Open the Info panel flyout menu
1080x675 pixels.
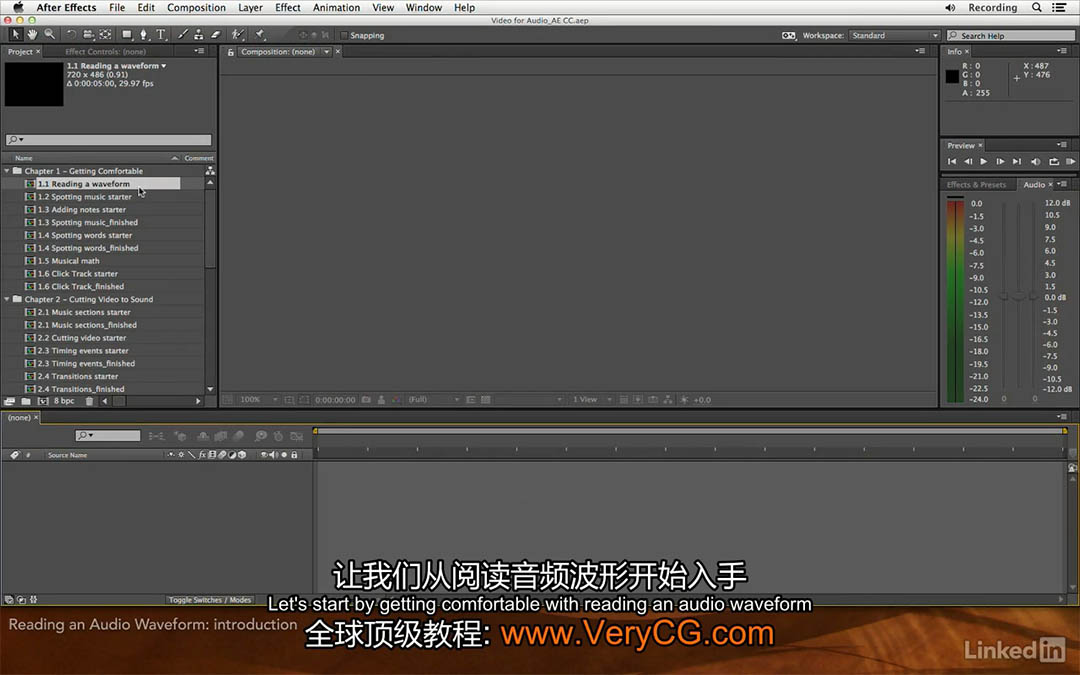(1061, 51)
